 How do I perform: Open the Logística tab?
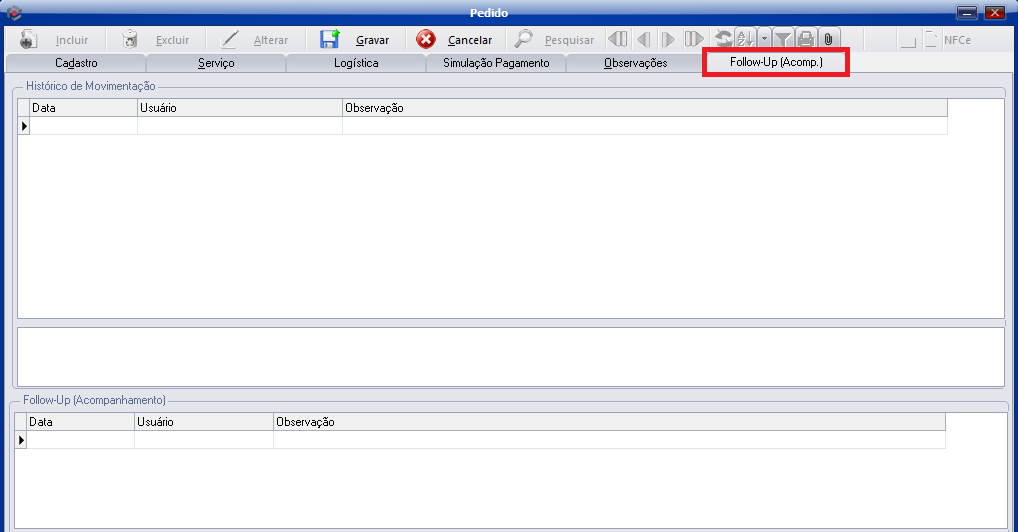(x=356, y=63)
